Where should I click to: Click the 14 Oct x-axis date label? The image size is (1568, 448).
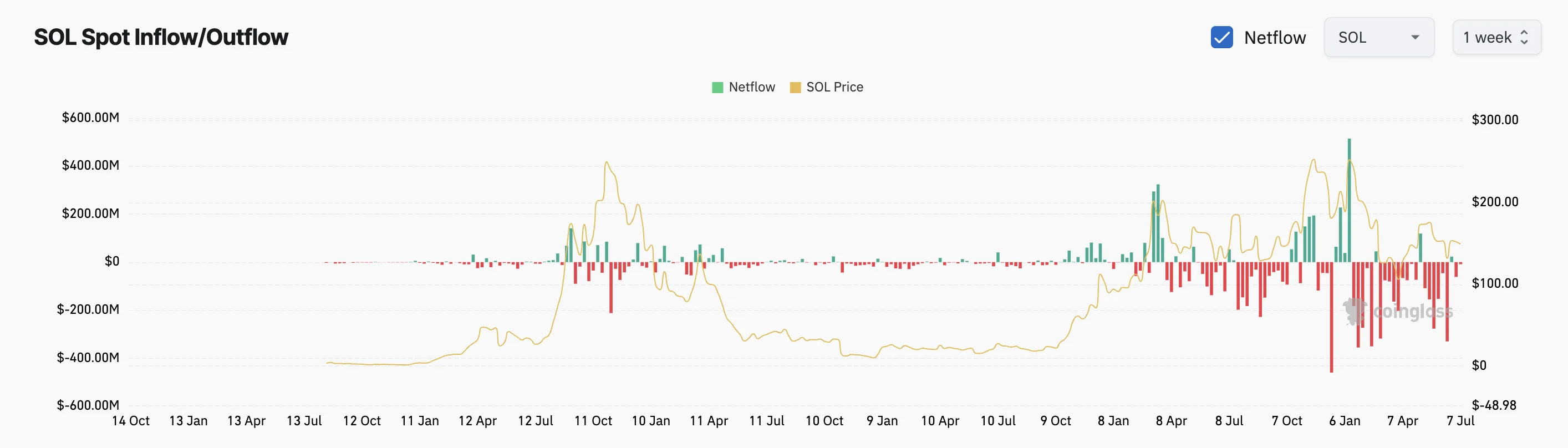click(x=130, y=421)
